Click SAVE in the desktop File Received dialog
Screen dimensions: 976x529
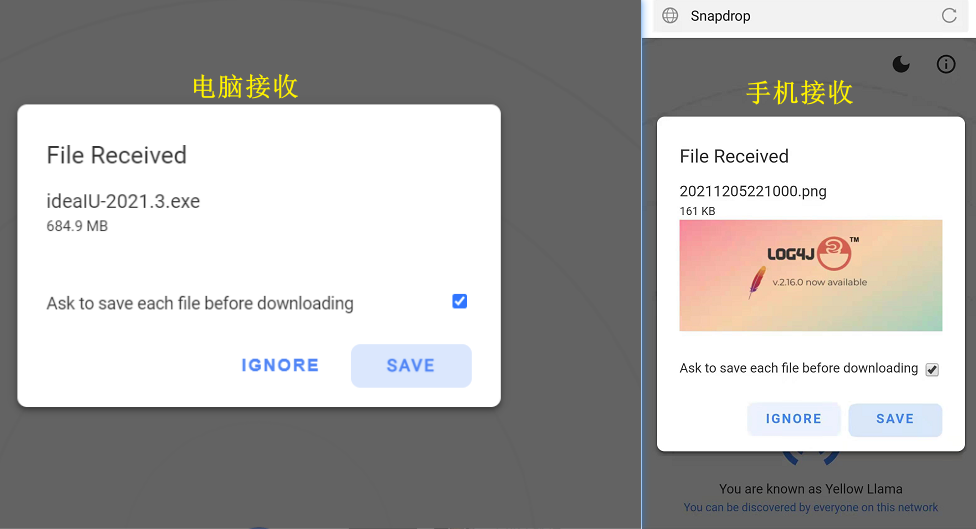(411, 365)
